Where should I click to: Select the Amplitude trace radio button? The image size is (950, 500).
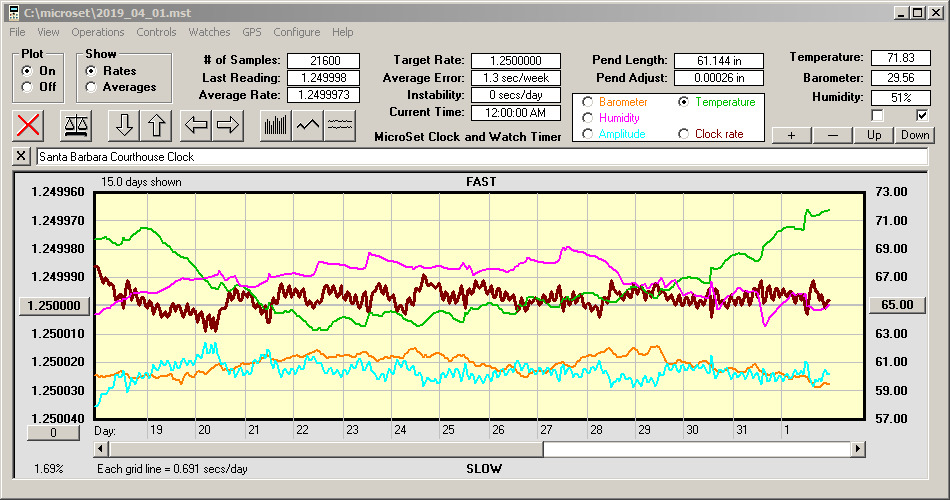point(587,134)
